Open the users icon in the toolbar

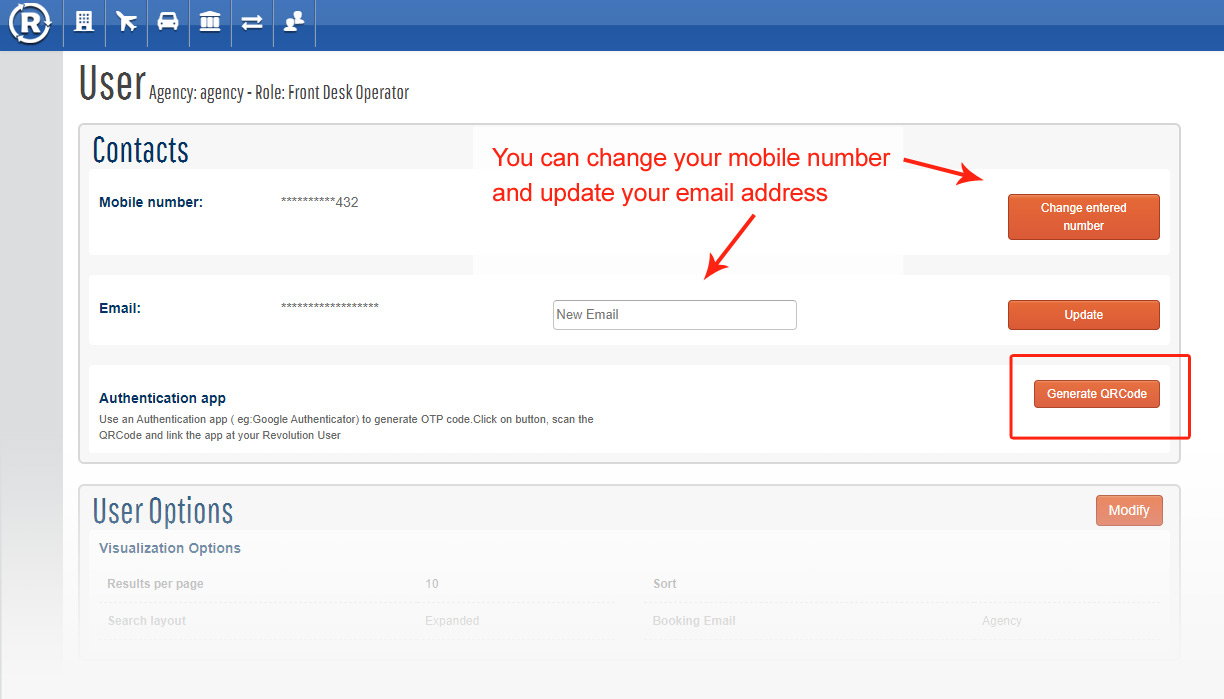point(294,22)
